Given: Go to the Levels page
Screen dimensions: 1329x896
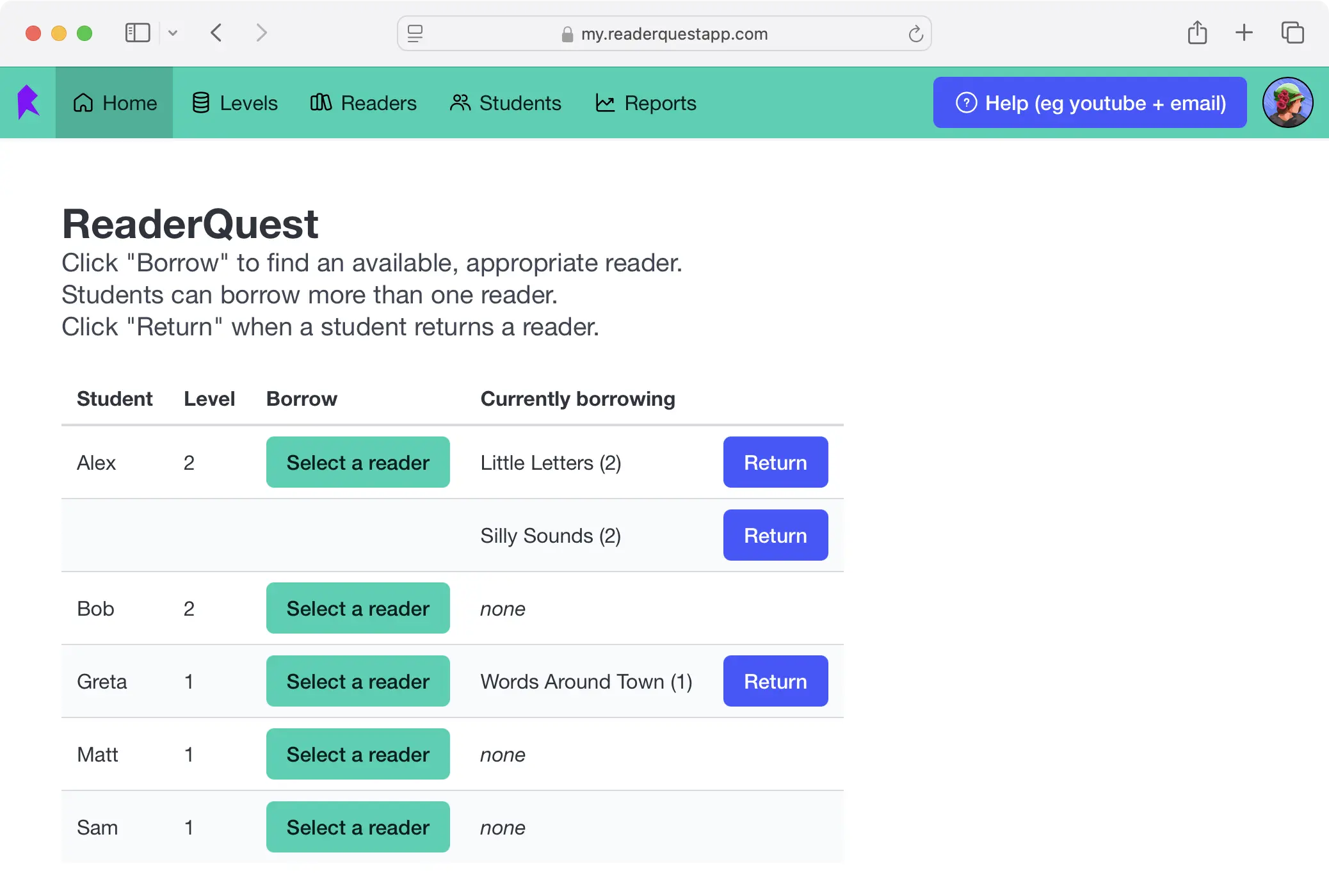Looking at the screenshot, I should point(235,103).
